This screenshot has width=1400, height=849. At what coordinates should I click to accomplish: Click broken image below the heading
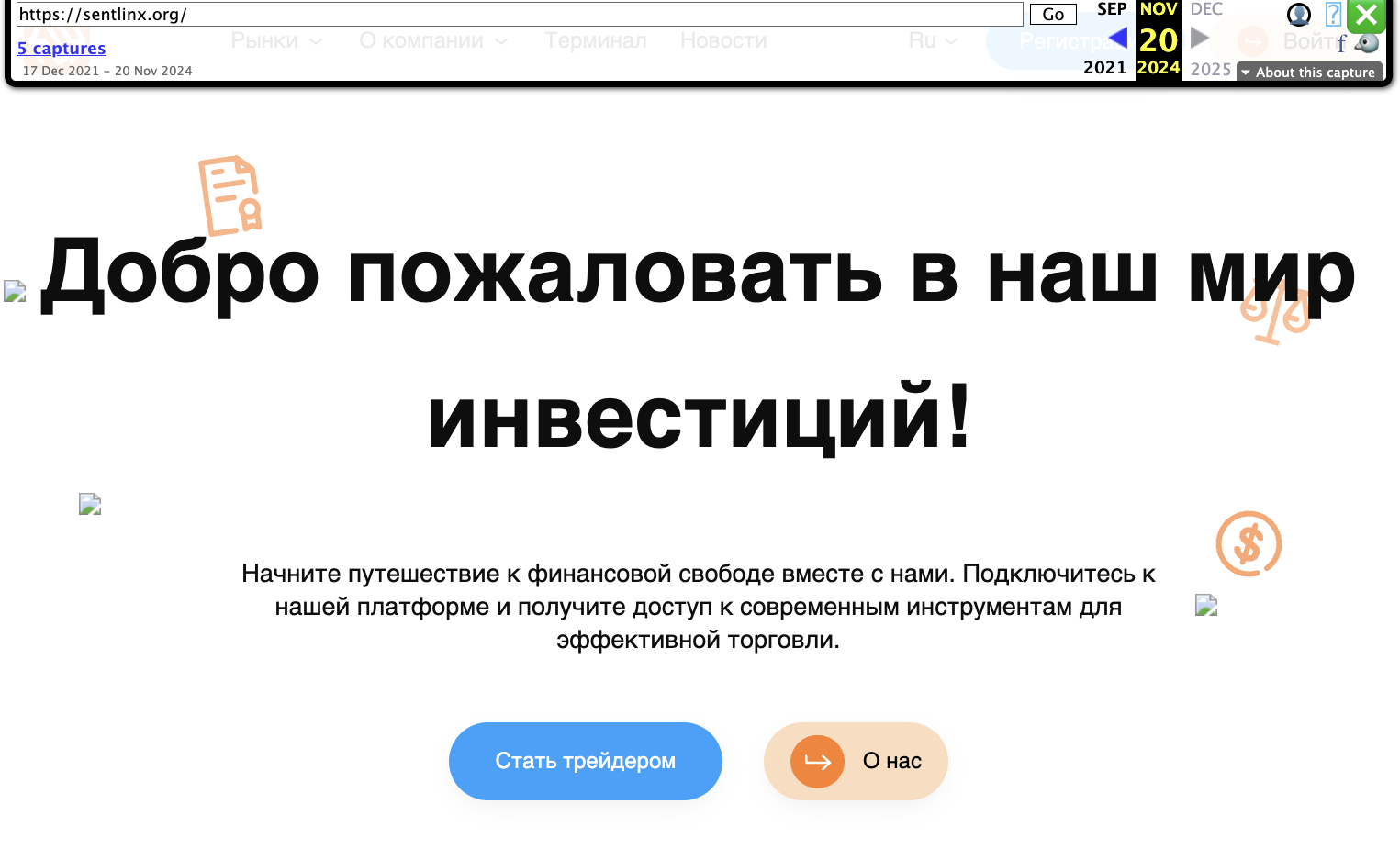(x=90, y=504)
